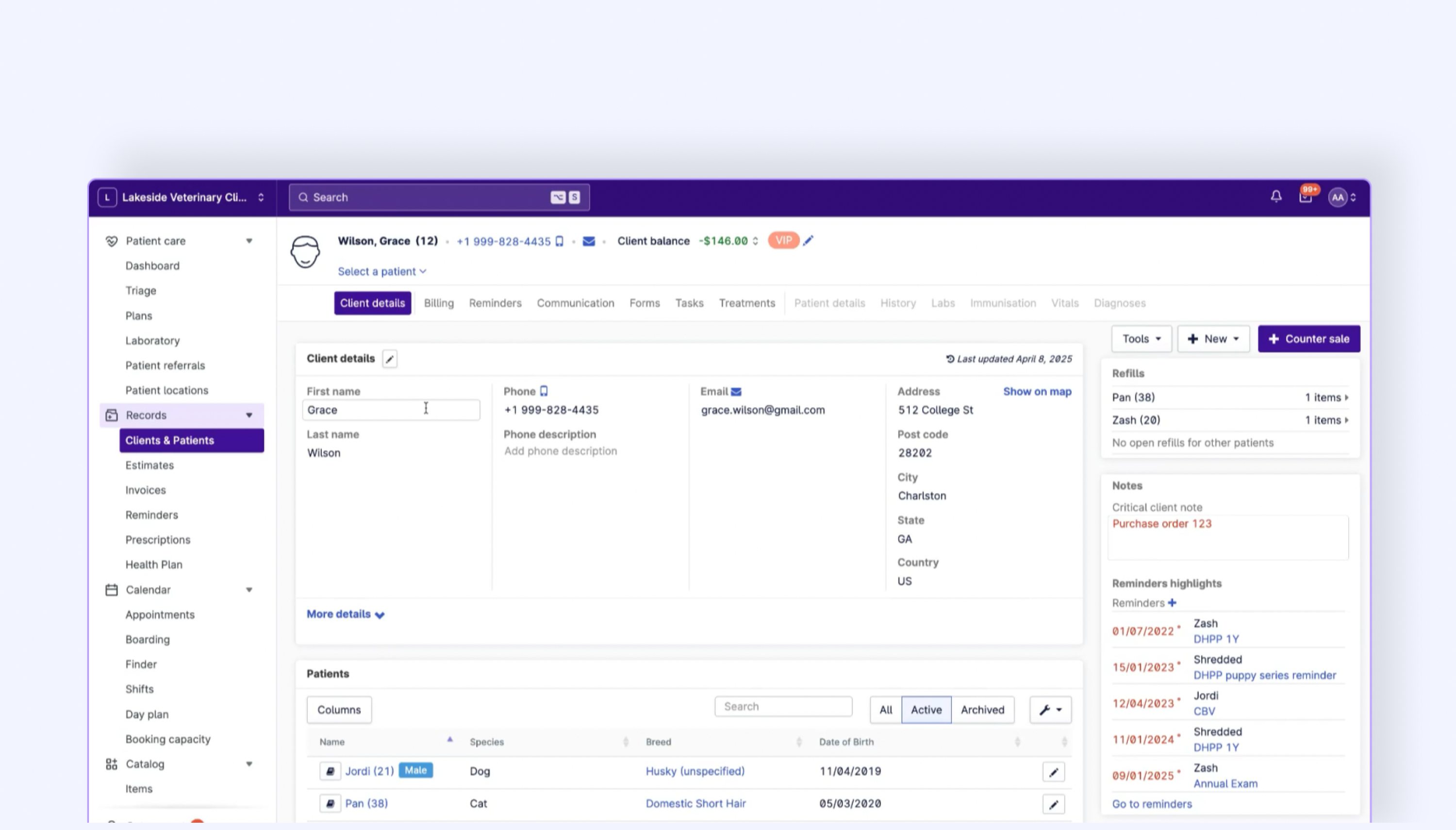
Task: Follow the Show on map link
Action: [1037, 392]
